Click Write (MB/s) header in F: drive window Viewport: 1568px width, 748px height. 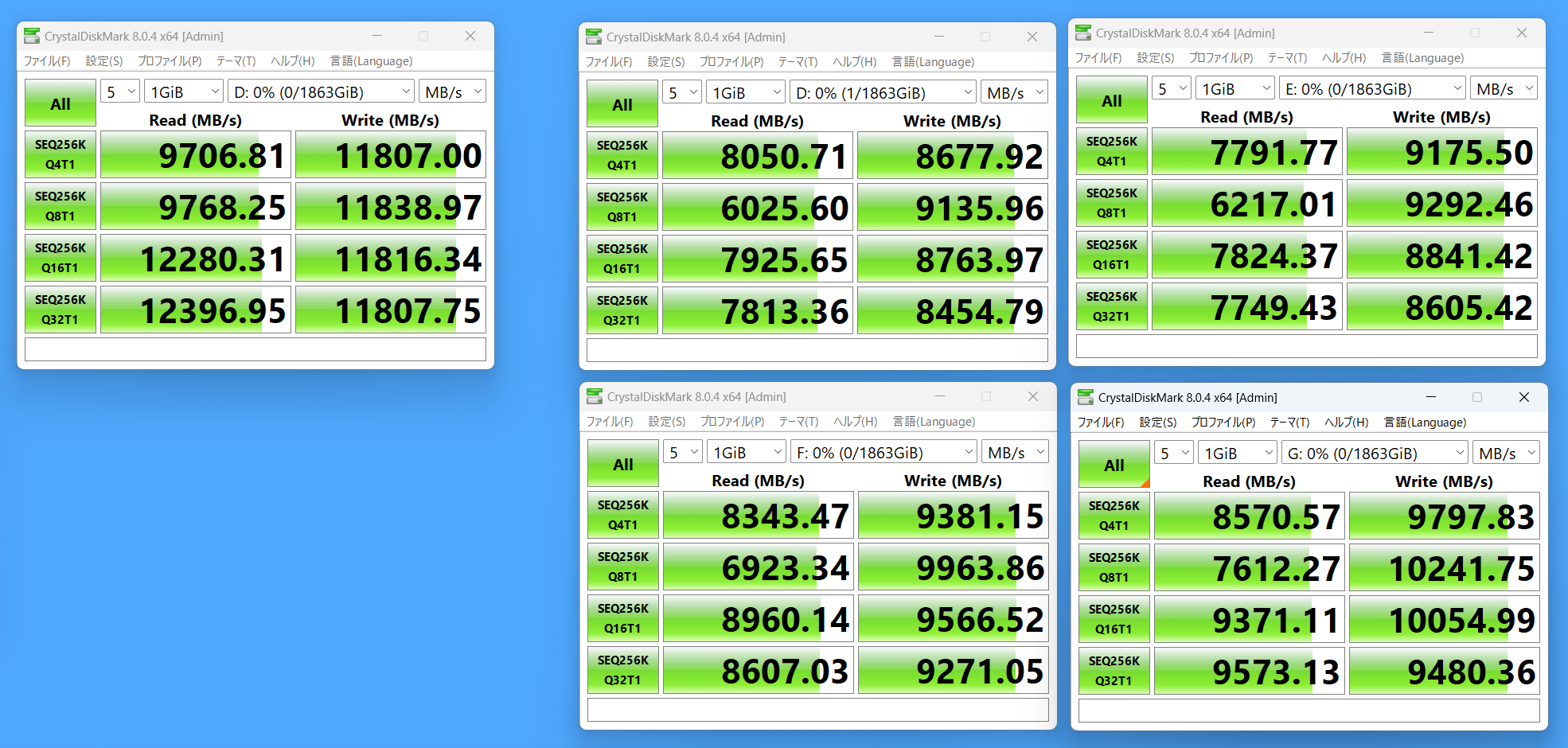(954, 480)
